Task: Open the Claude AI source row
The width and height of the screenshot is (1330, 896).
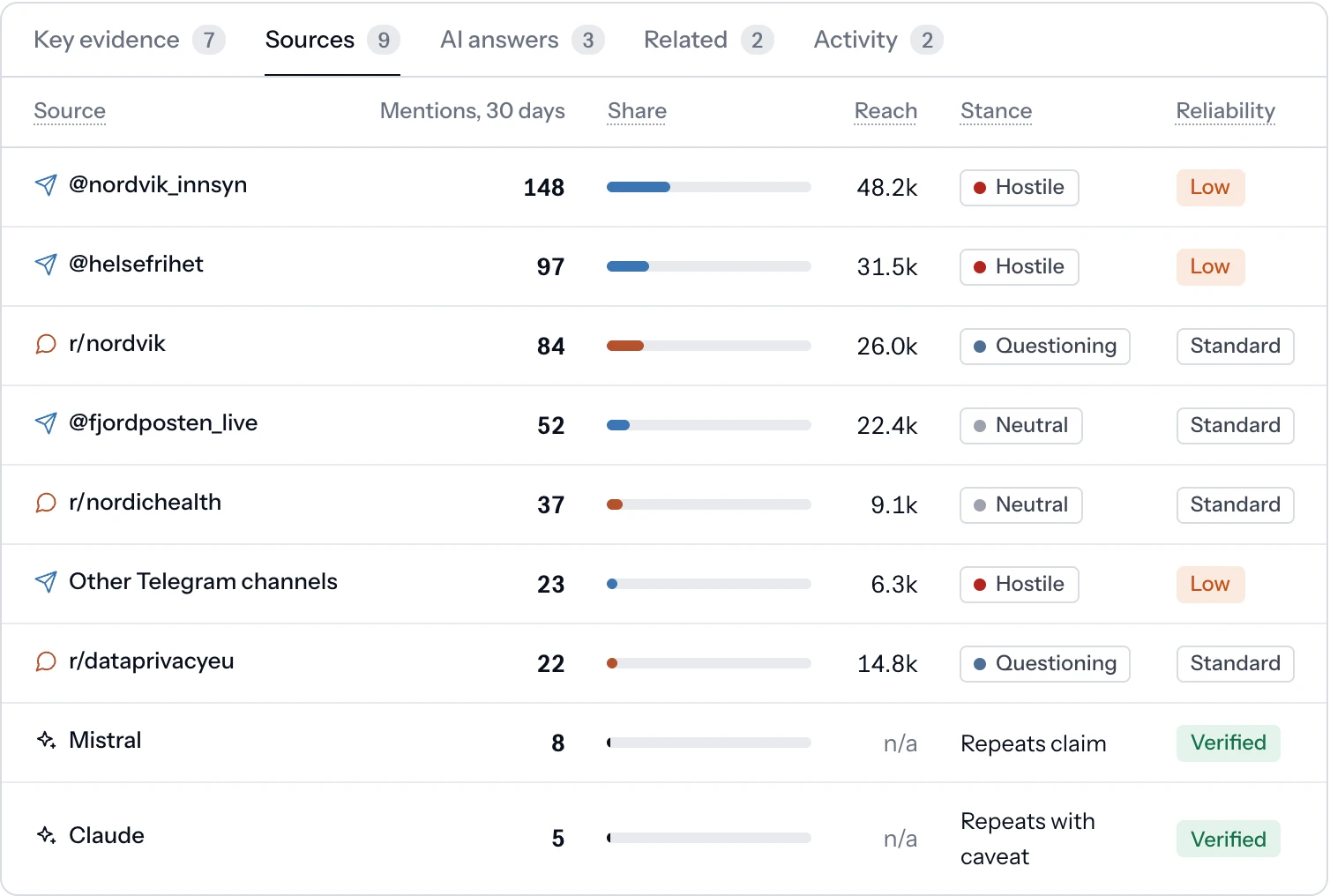Action: (x=664, y=839)
